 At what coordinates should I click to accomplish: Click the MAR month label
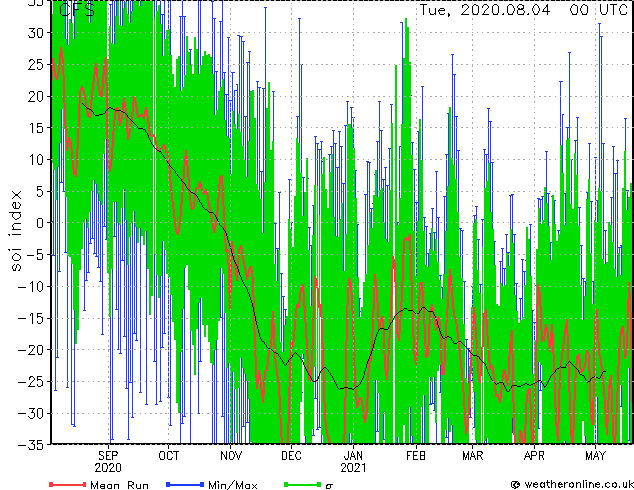click(x=473, y=456)
